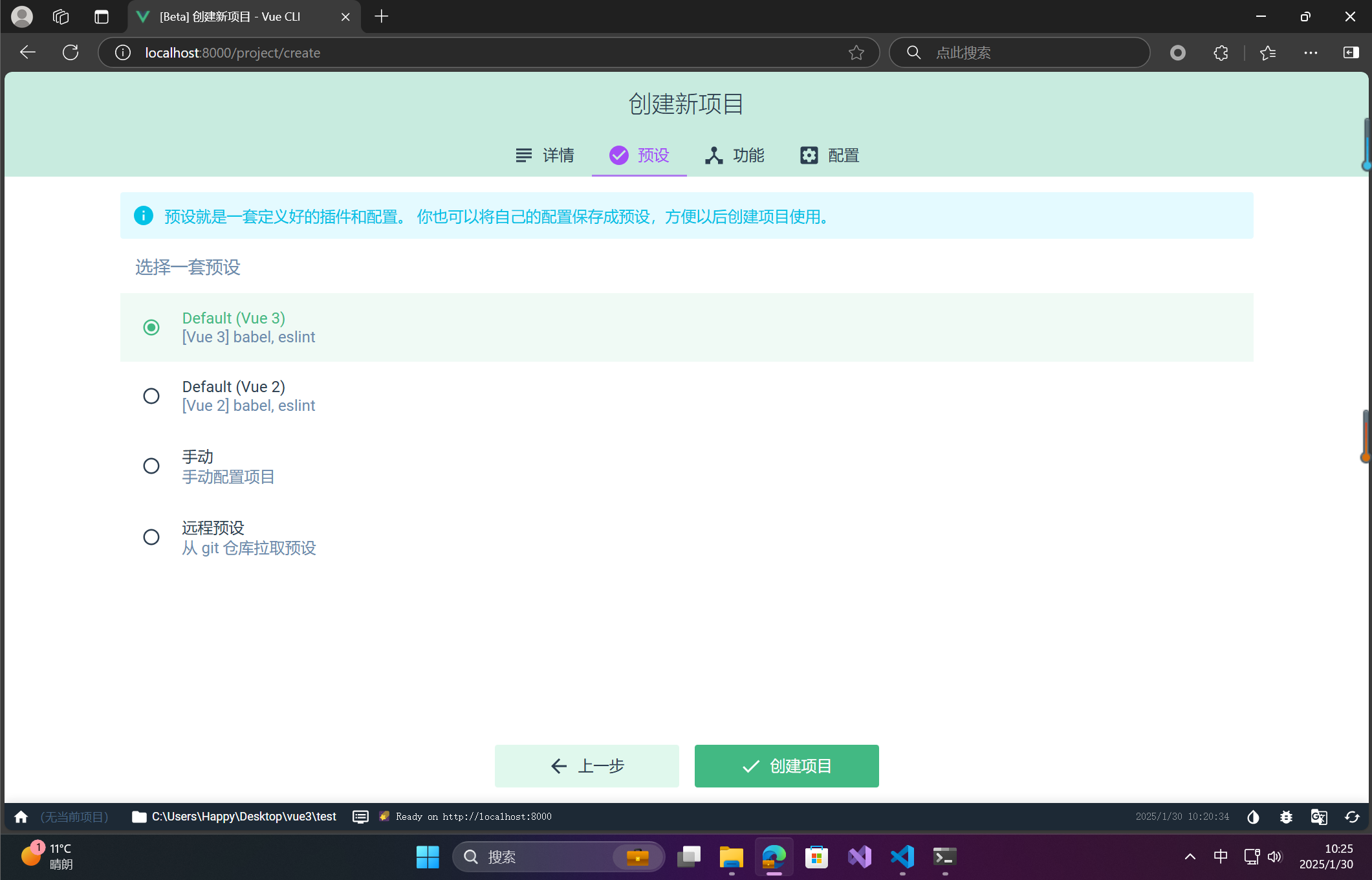Click browser extensions puzzle icon

tap(1221, 52)
